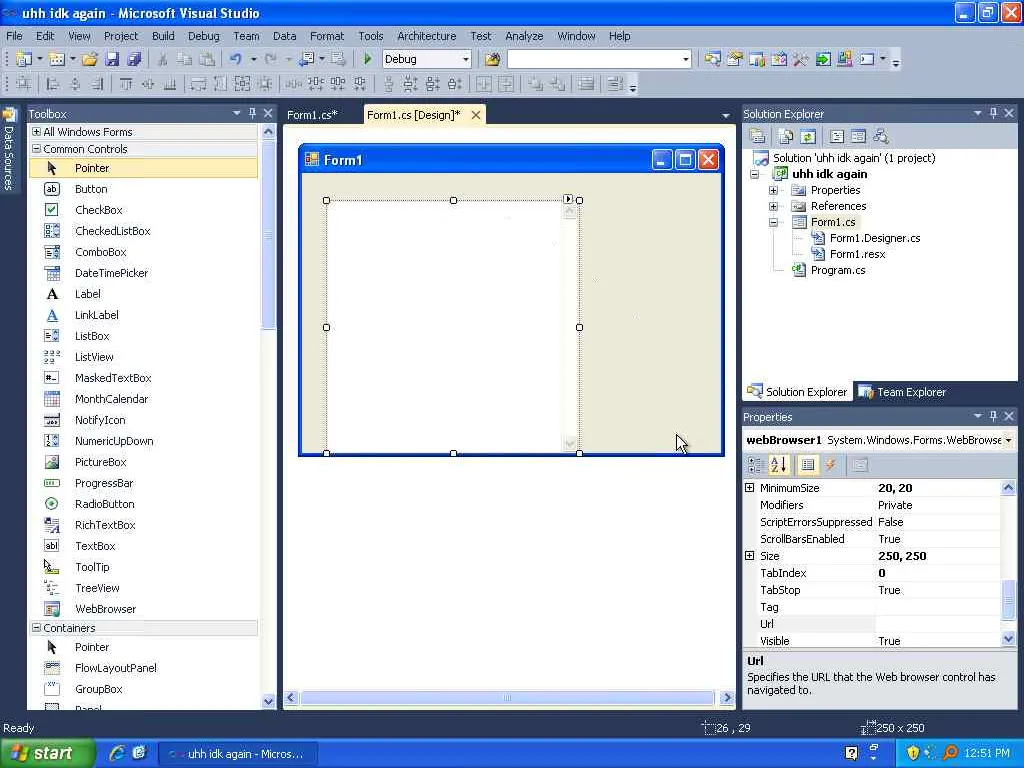Pick the TextBox control in Toolbox
The image size is (1024, 768).
tap(95, 546)
